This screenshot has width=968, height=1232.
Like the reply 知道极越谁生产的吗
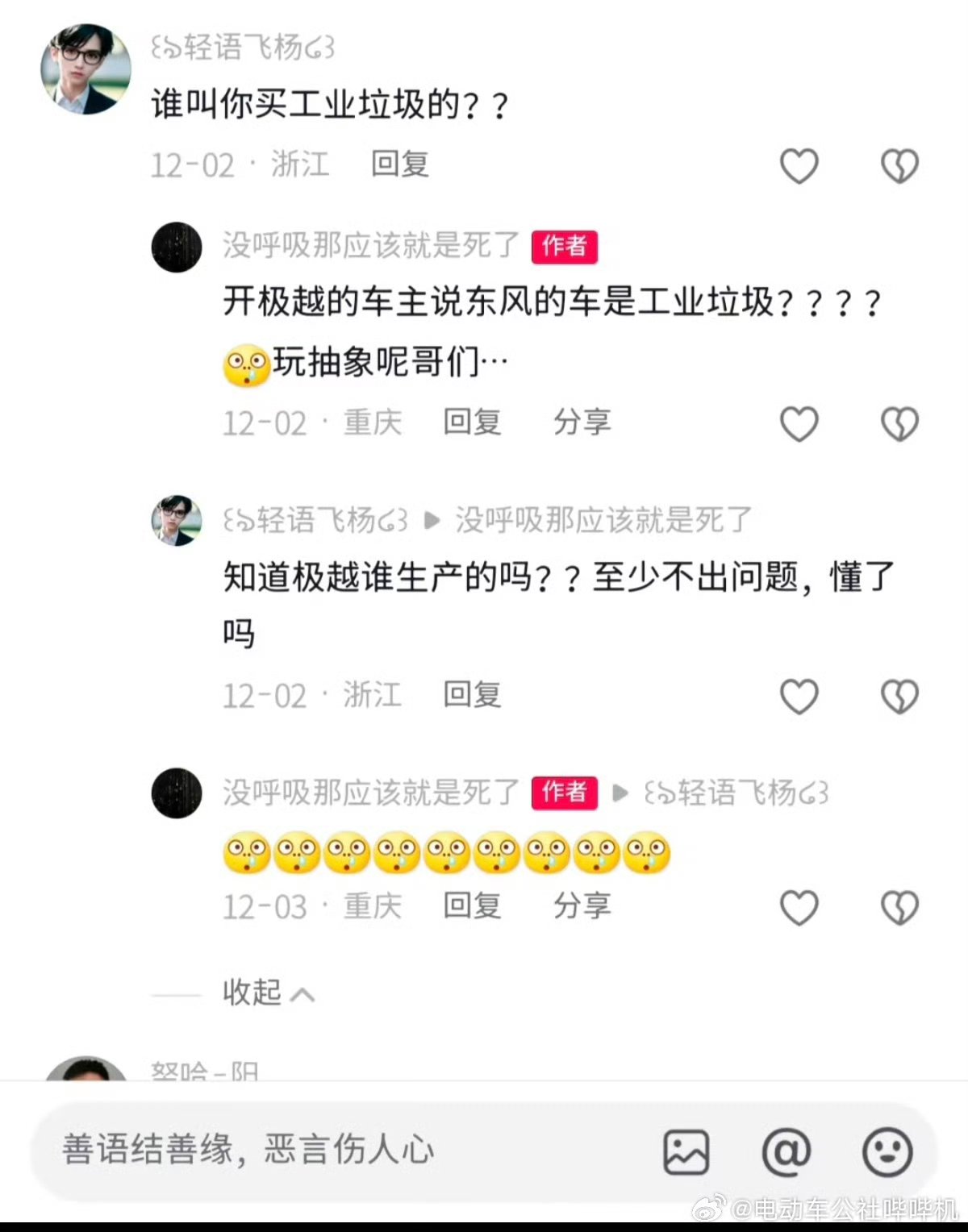click(799, 697)
